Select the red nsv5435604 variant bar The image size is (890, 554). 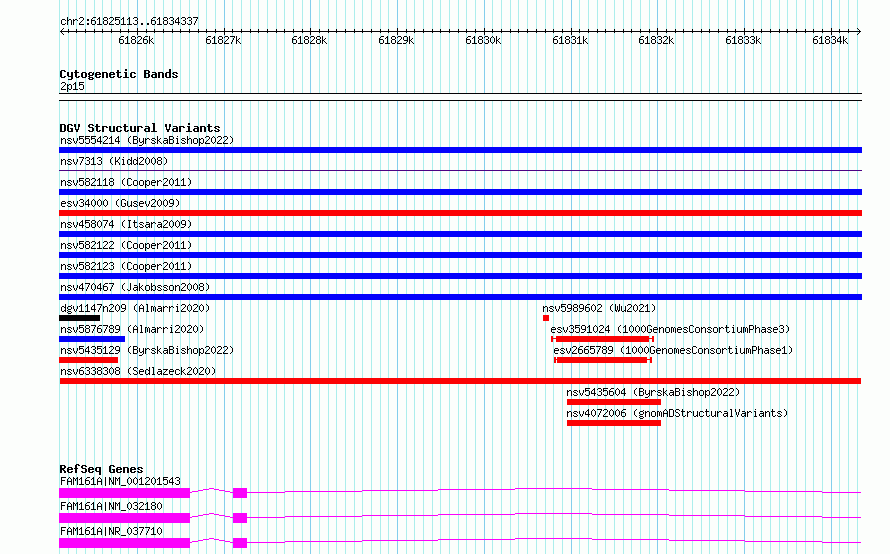(614, 402)
